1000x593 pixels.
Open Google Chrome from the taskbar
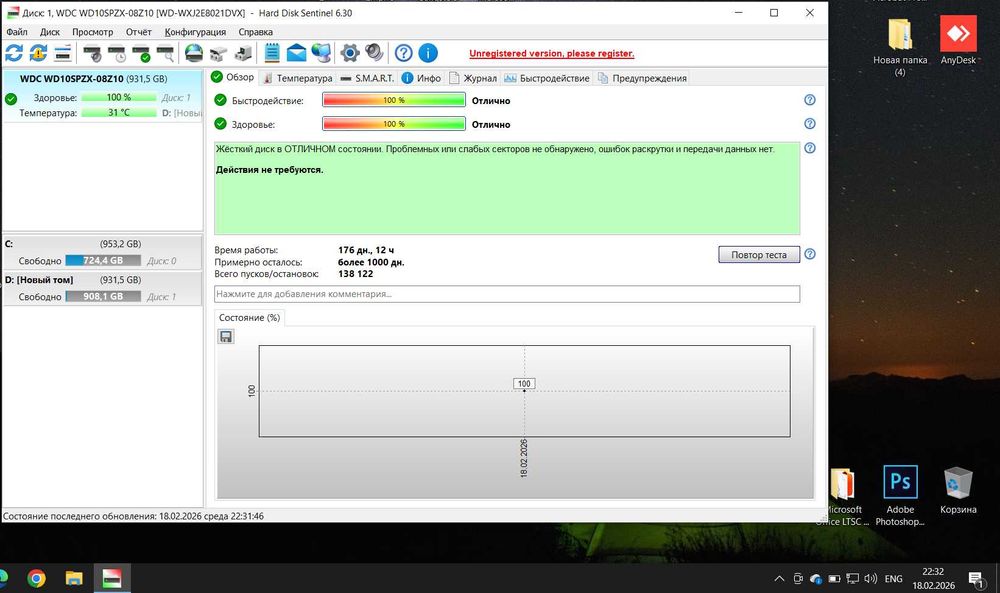(36, 578)
